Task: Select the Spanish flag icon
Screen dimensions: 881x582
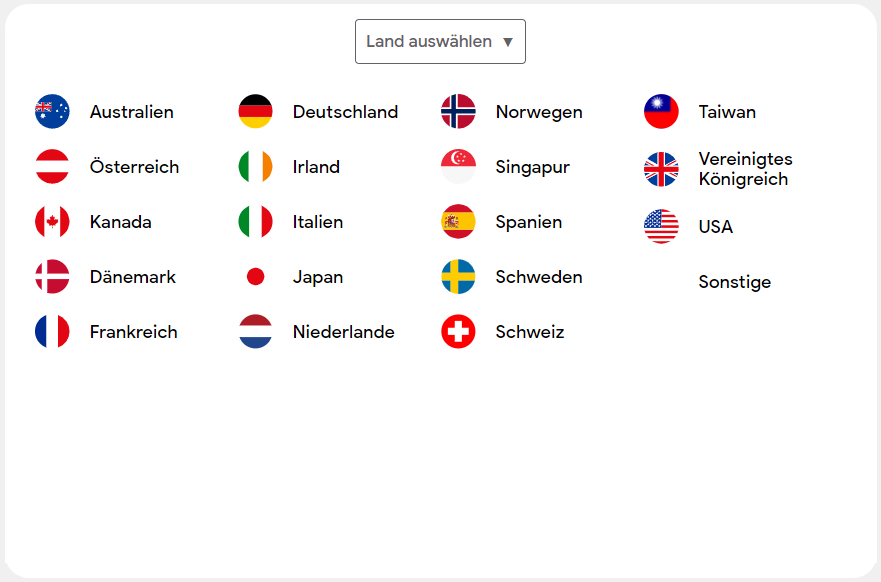Action: point(458,221)
